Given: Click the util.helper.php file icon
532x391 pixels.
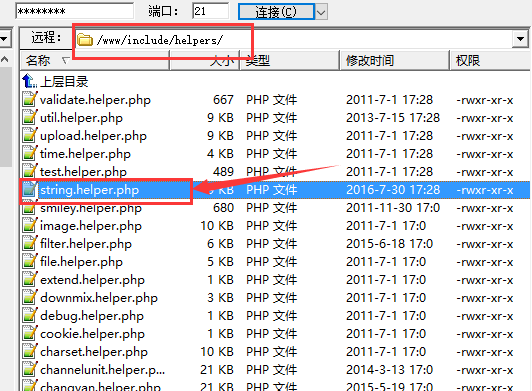Looking at the screenshot, I should point(30,117).
